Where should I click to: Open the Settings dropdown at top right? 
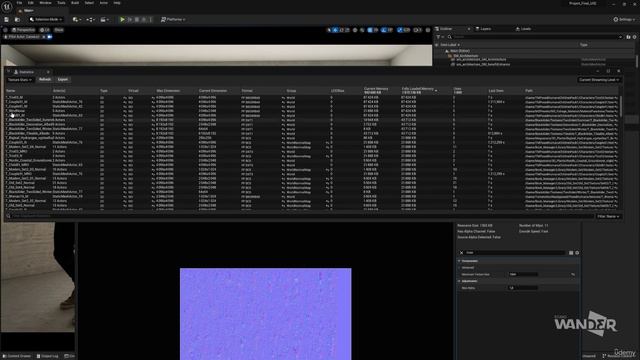pyautogui.click(x=624, y=20)
